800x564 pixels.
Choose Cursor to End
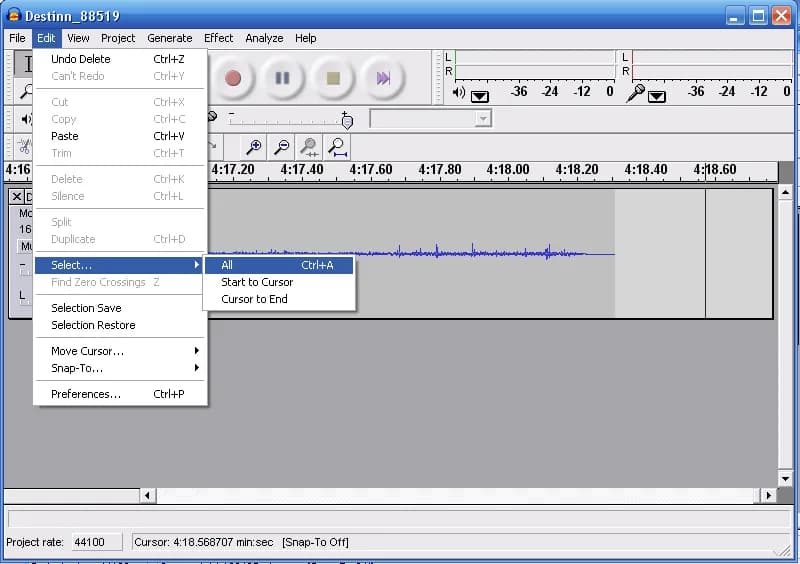coord(279,299)
